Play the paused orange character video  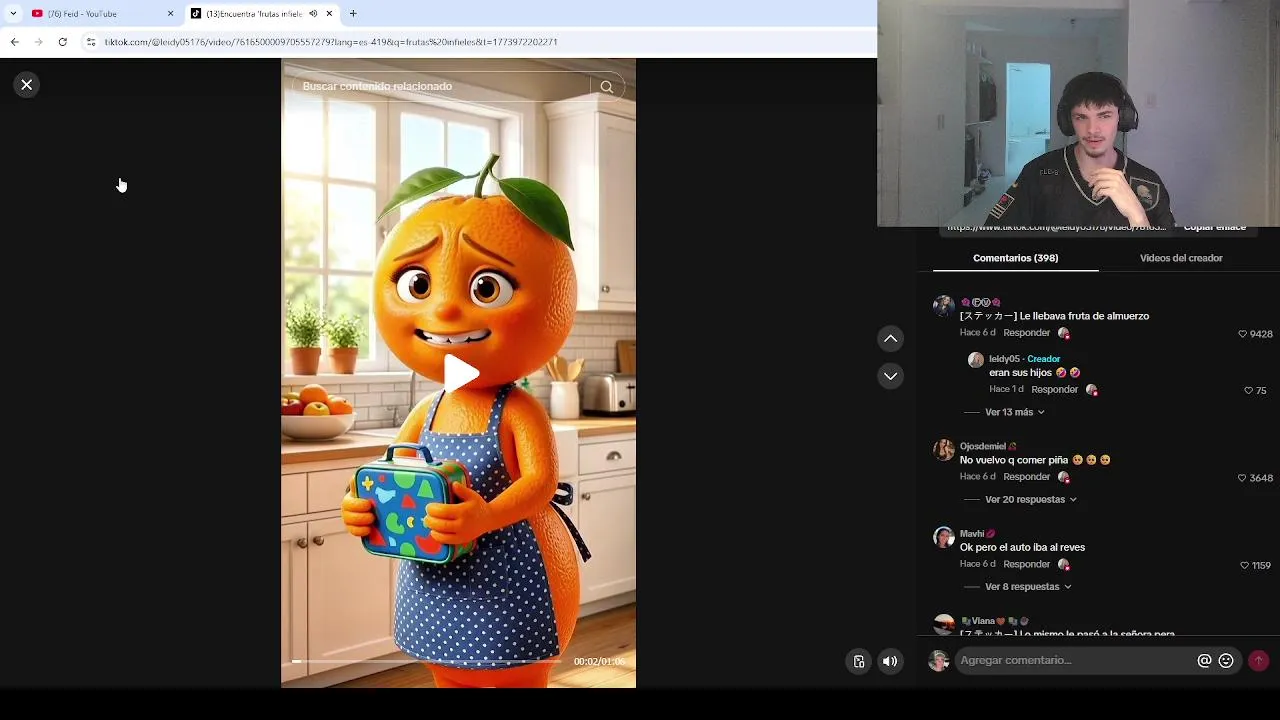point(460,373)
